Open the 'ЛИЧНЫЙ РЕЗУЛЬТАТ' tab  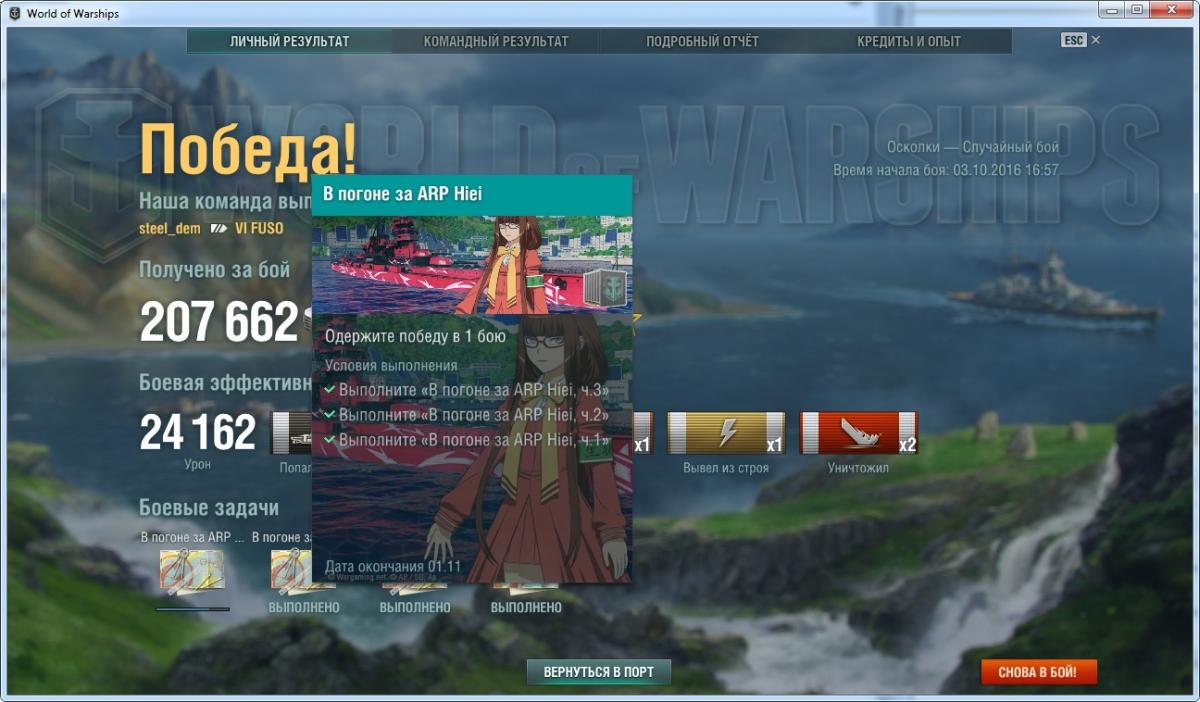289,41
